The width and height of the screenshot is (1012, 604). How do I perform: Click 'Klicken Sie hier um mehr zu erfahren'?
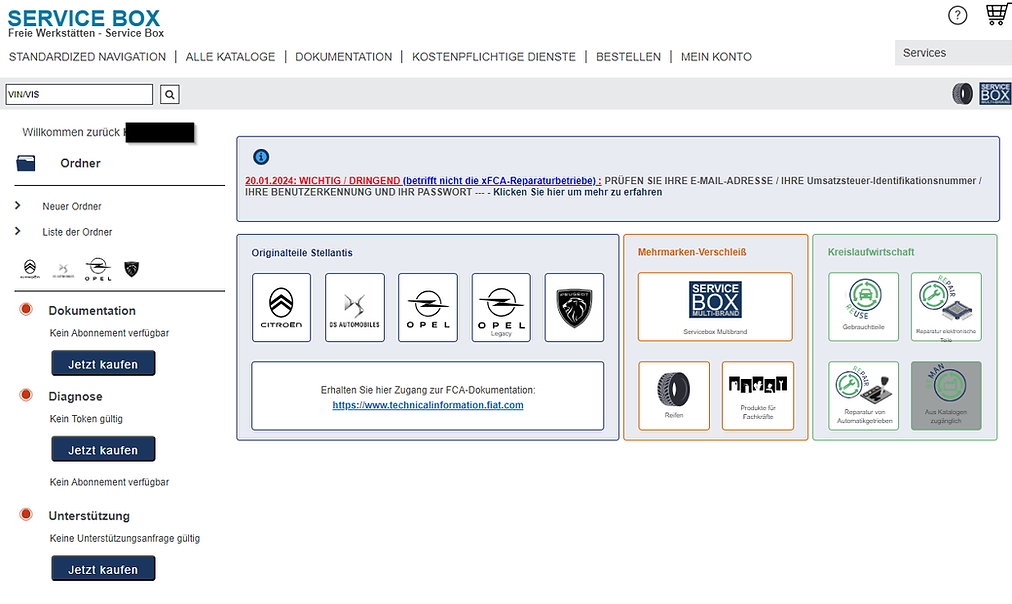point(578,192)
